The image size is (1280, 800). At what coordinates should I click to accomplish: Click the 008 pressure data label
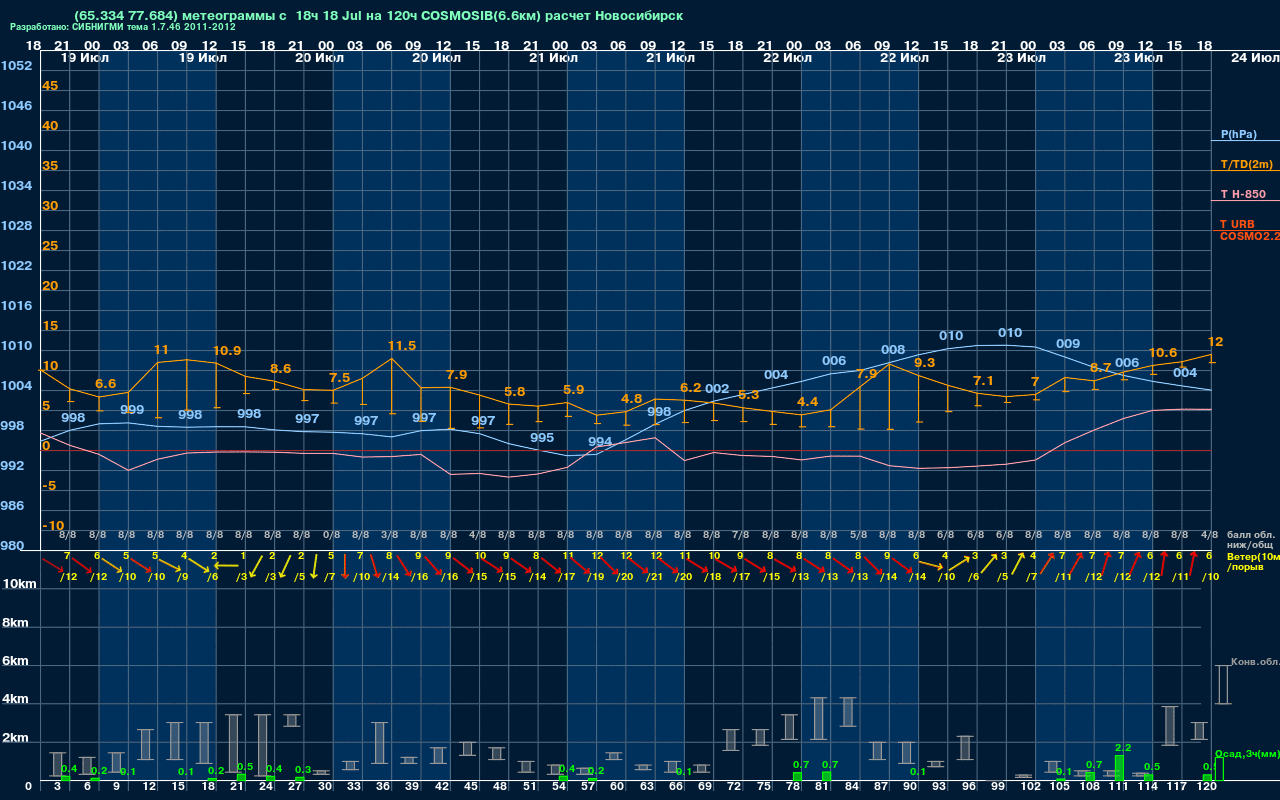tap(893, 350)
